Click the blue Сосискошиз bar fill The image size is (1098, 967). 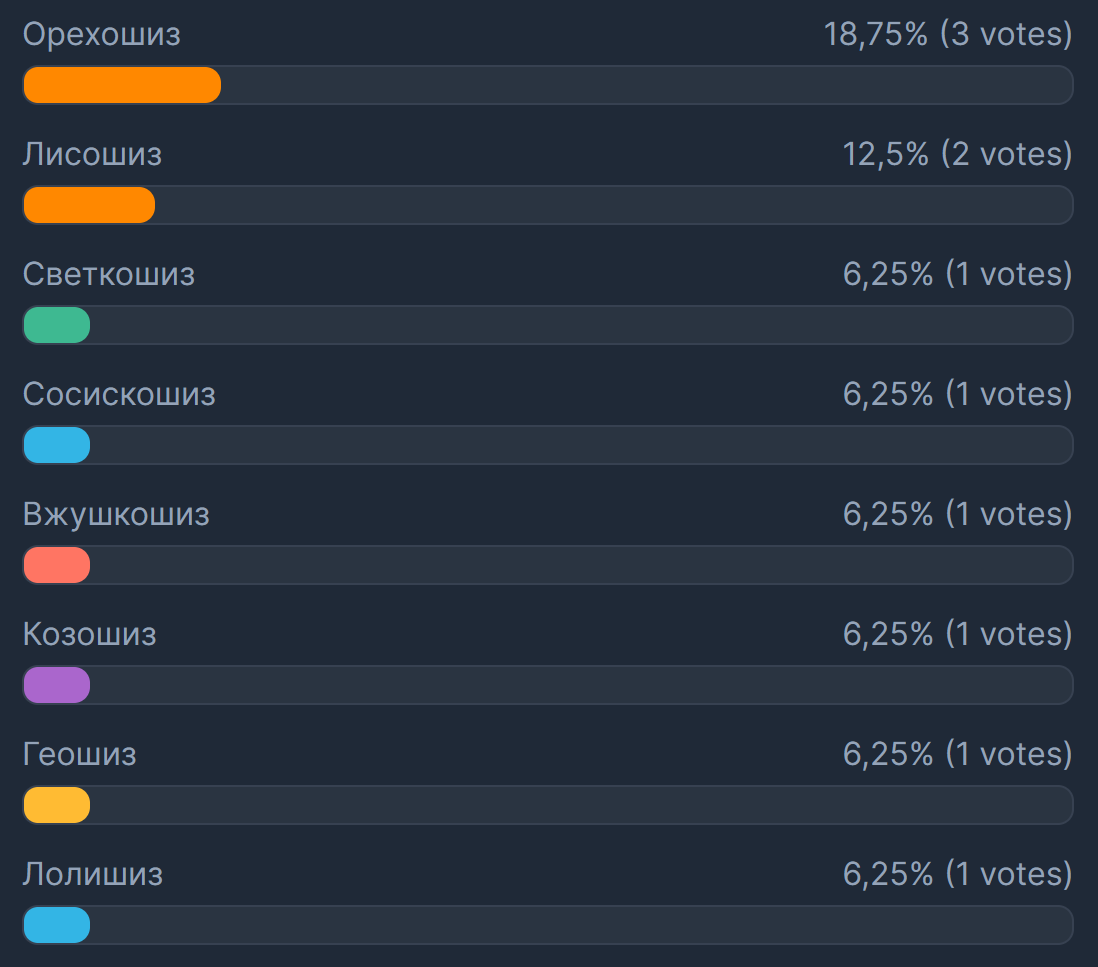(x=57, y=445)
